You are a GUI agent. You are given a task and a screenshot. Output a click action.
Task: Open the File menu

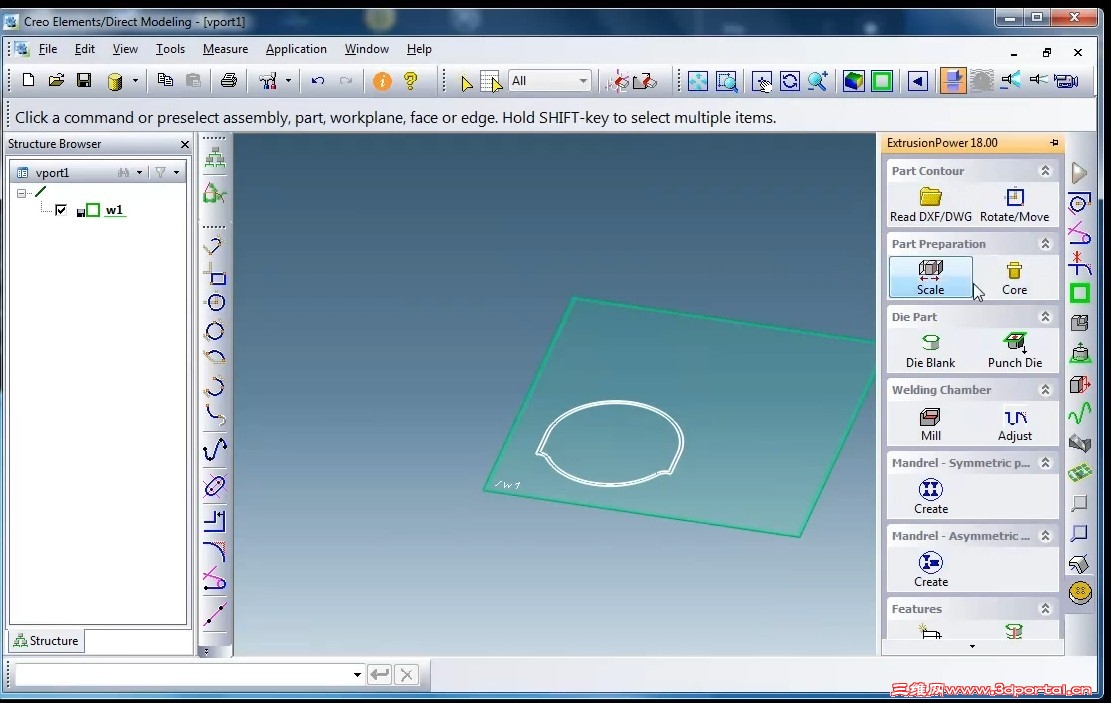point(47,49)
